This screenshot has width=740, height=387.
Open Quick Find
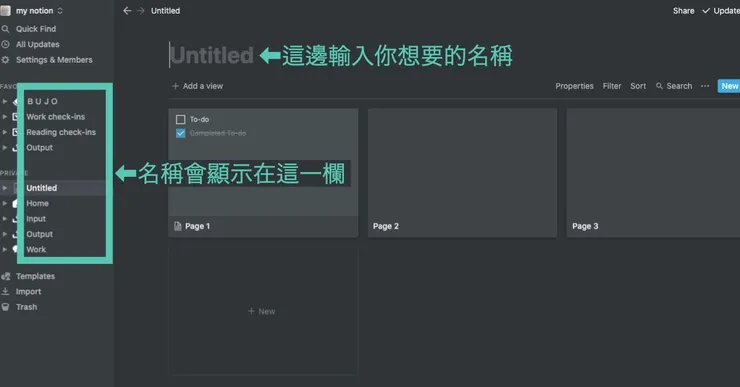(35, 29)
